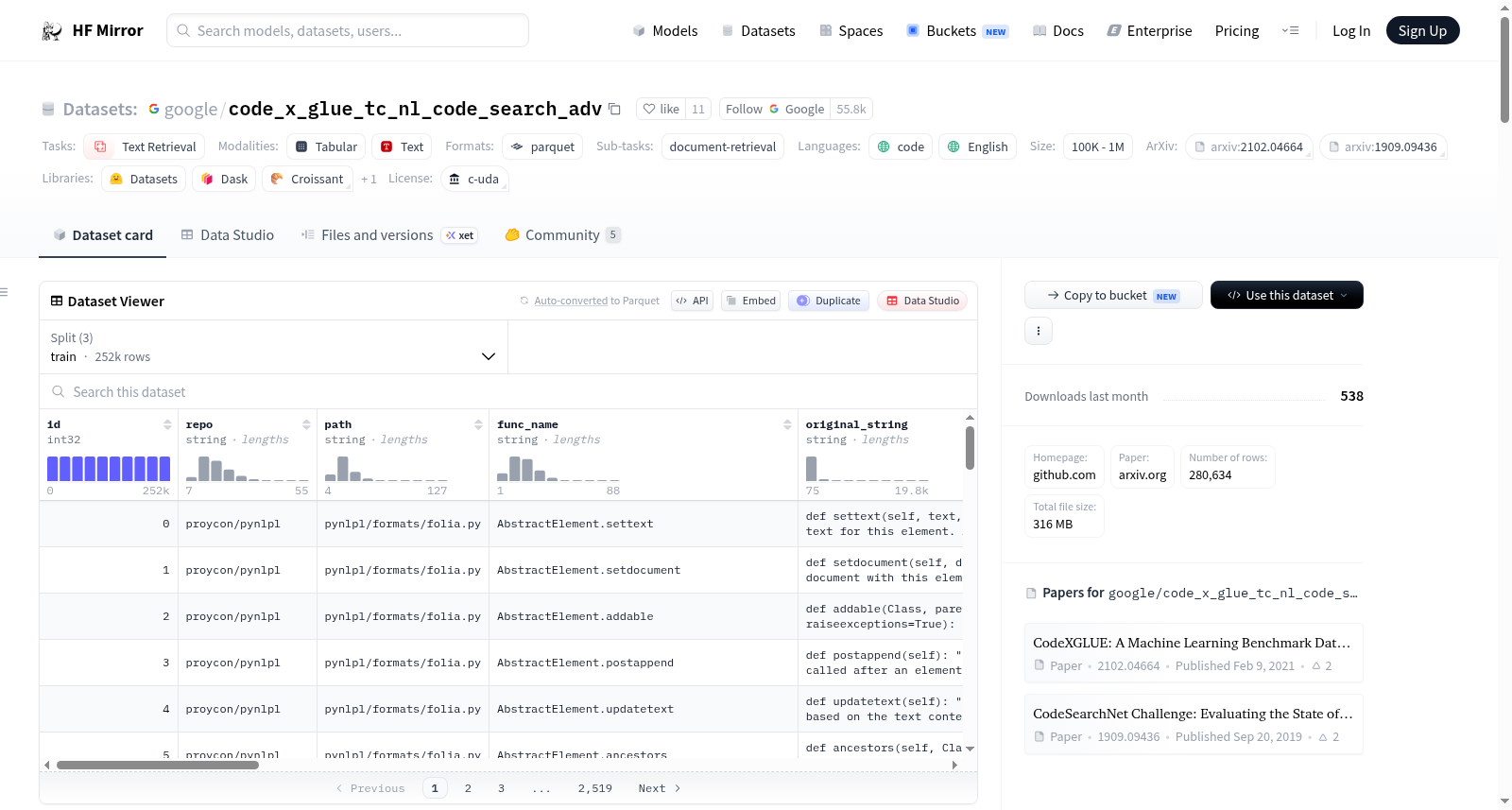
Task: Open the three-dot more options menu
Action: 1039,331
